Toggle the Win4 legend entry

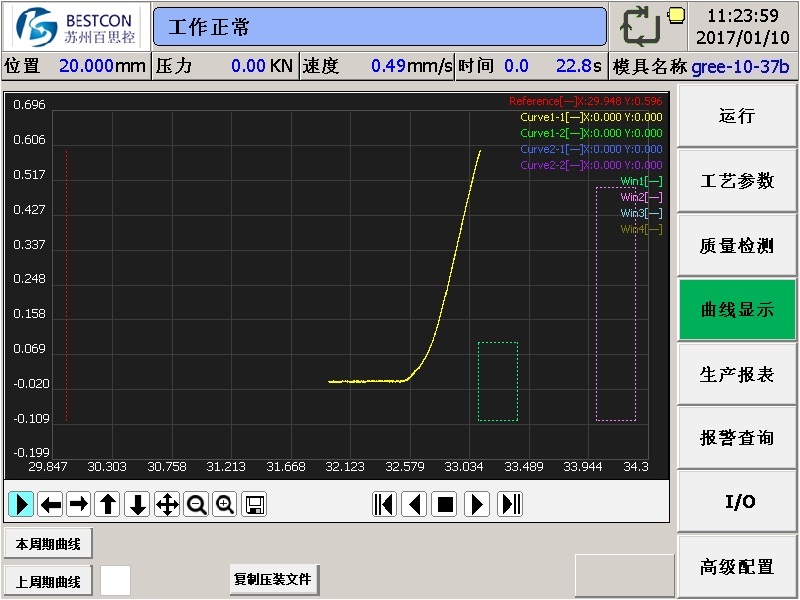[x=641, y=229]
